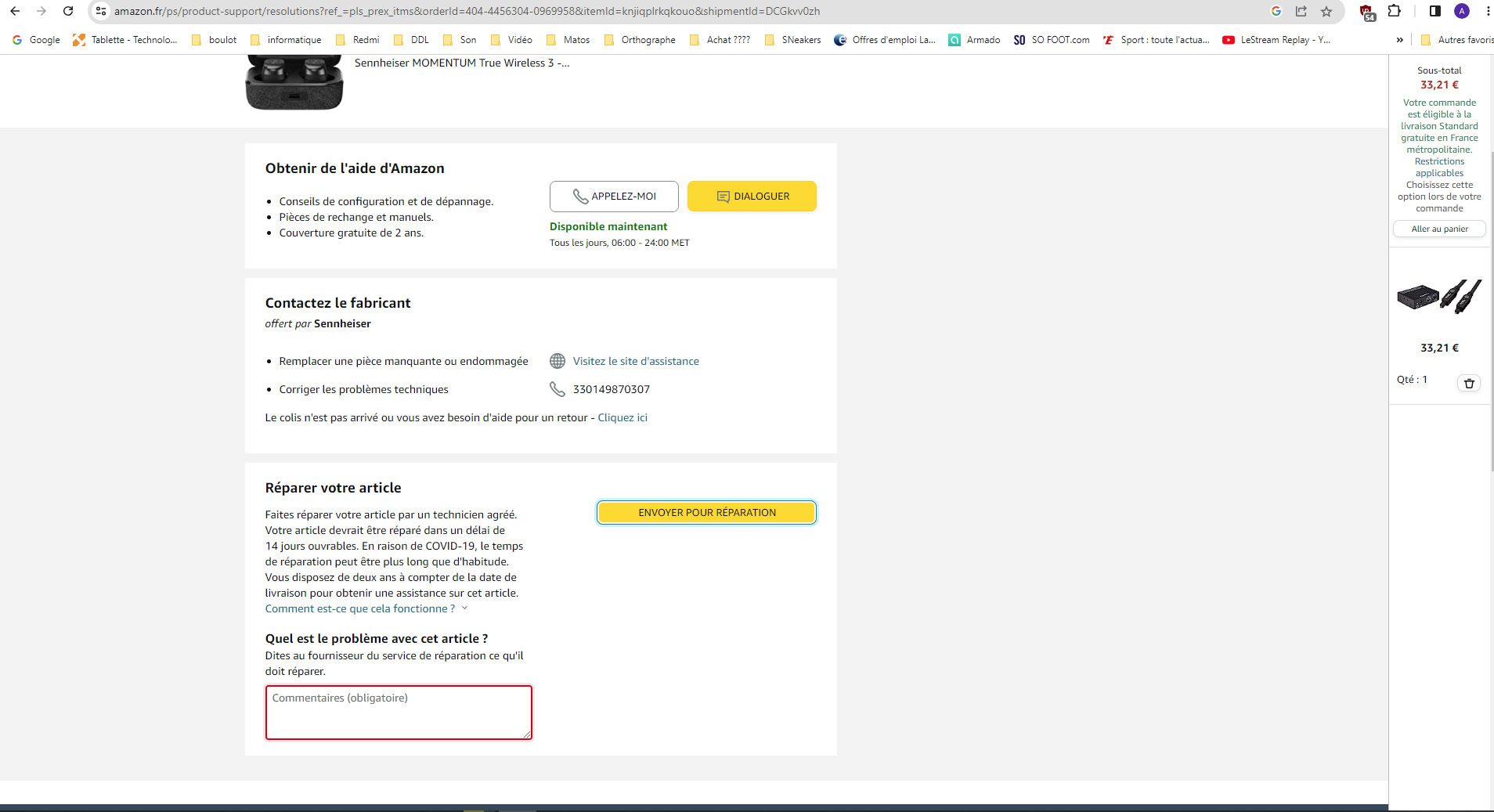This screenshot has height=812, width=1494.
Task: Toggle the browser side panel
Action: point(1435,11)
